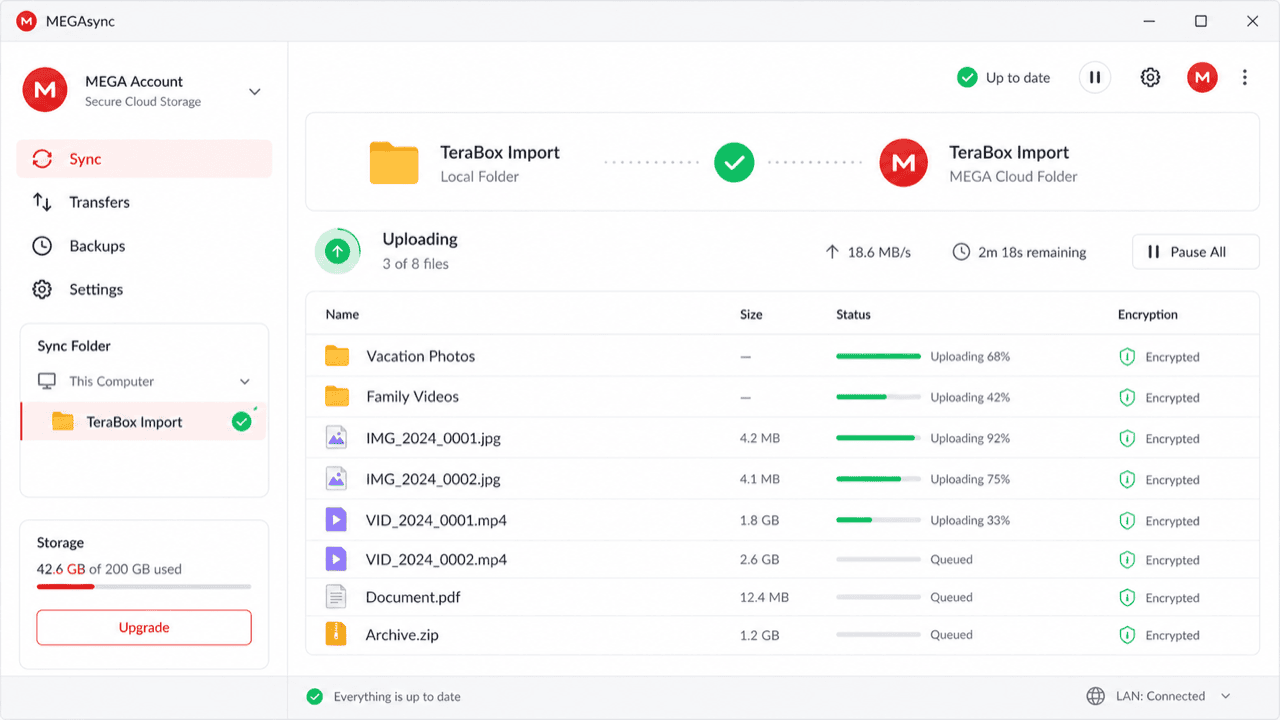Click the LAN globe icon

tap(1096, 696)
